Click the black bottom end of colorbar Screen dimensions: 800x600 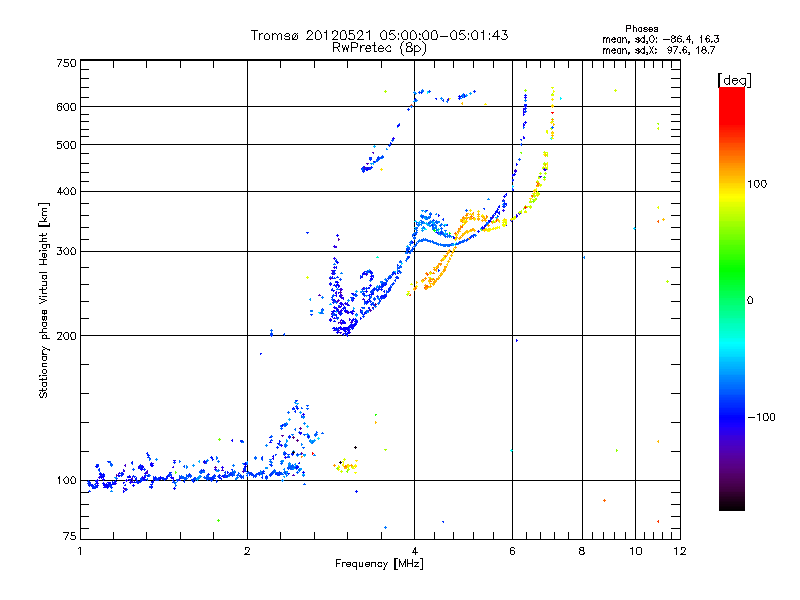732,503
